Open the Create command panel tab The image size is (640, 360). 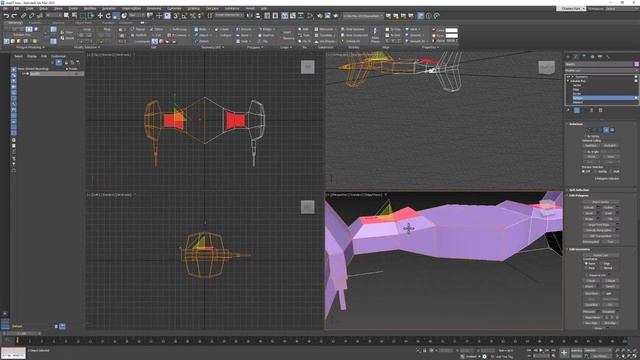tap(568, 57)
